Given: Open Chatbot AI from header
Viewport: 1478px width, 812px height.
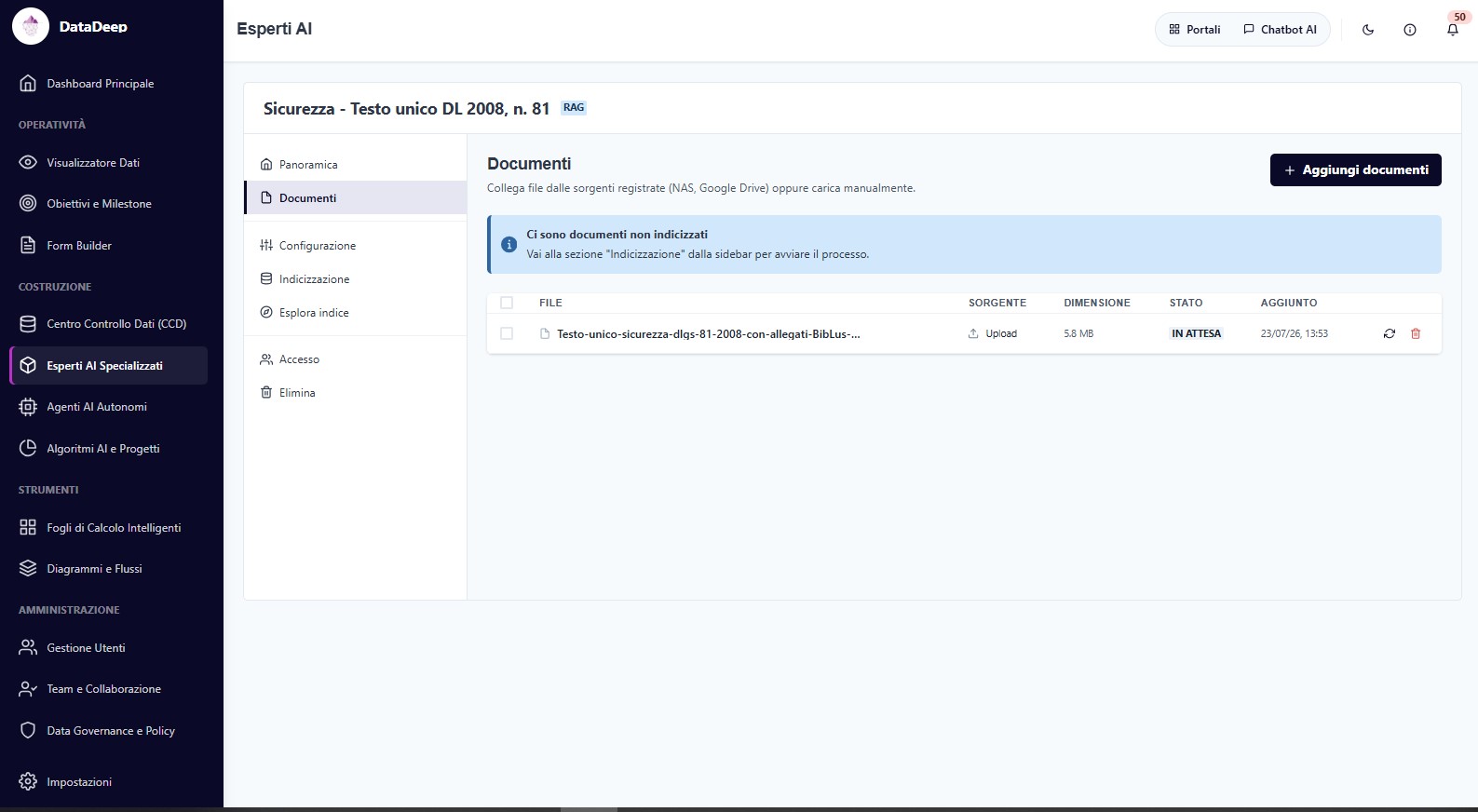Looking at the screenshot, I should tap(1281, 30).
